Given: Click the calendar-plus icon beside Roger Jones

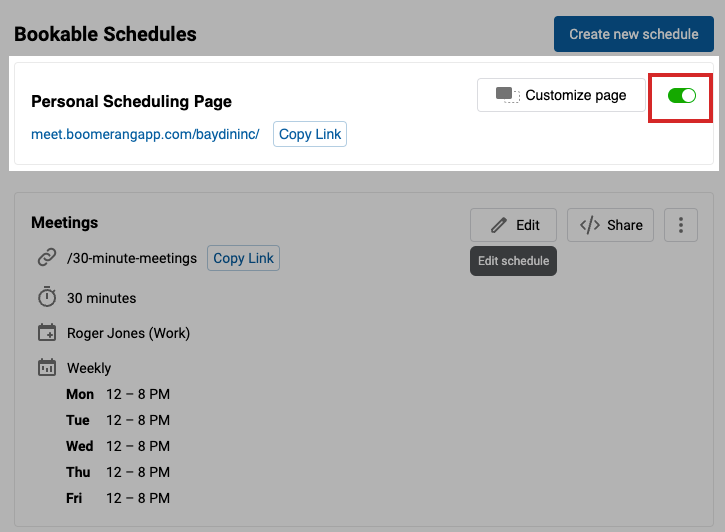Looking at the screenshot, I should 47,332.
